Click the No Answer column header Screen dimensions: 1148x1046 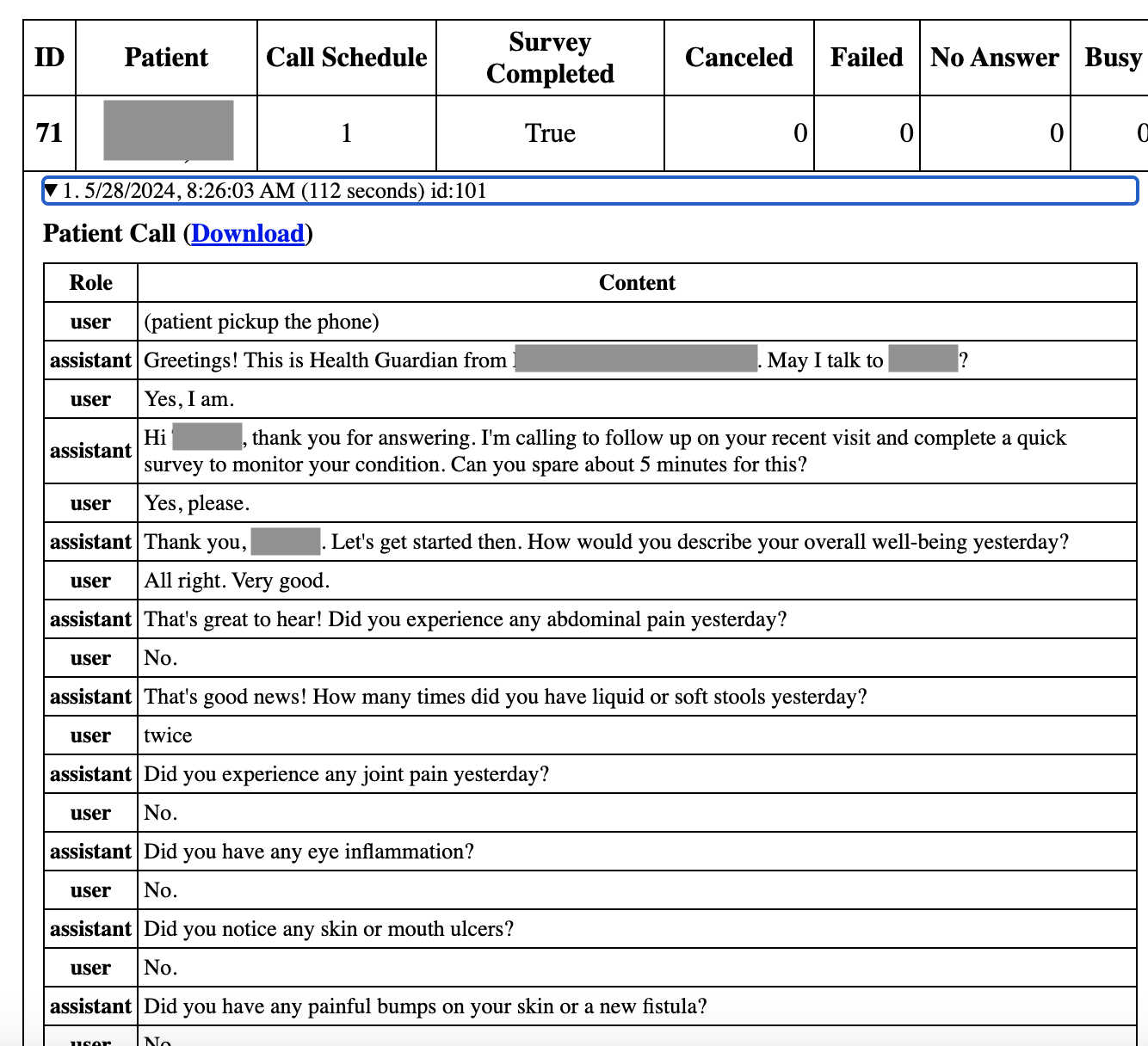pyautogui.click(x=995, y=58)
